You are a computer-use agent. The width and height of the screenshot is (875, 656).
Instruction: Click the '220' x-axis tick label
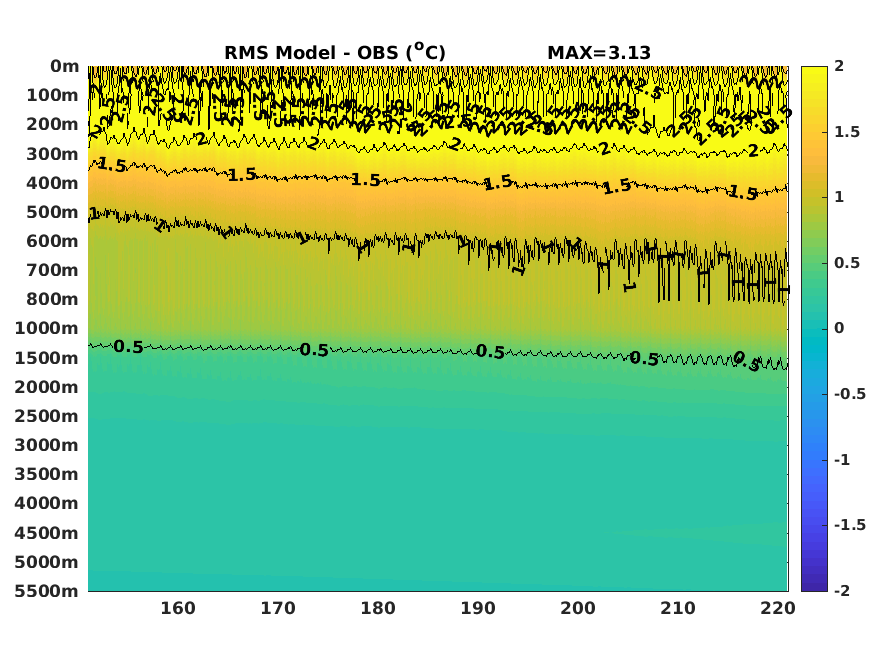(x=777, y=608)
